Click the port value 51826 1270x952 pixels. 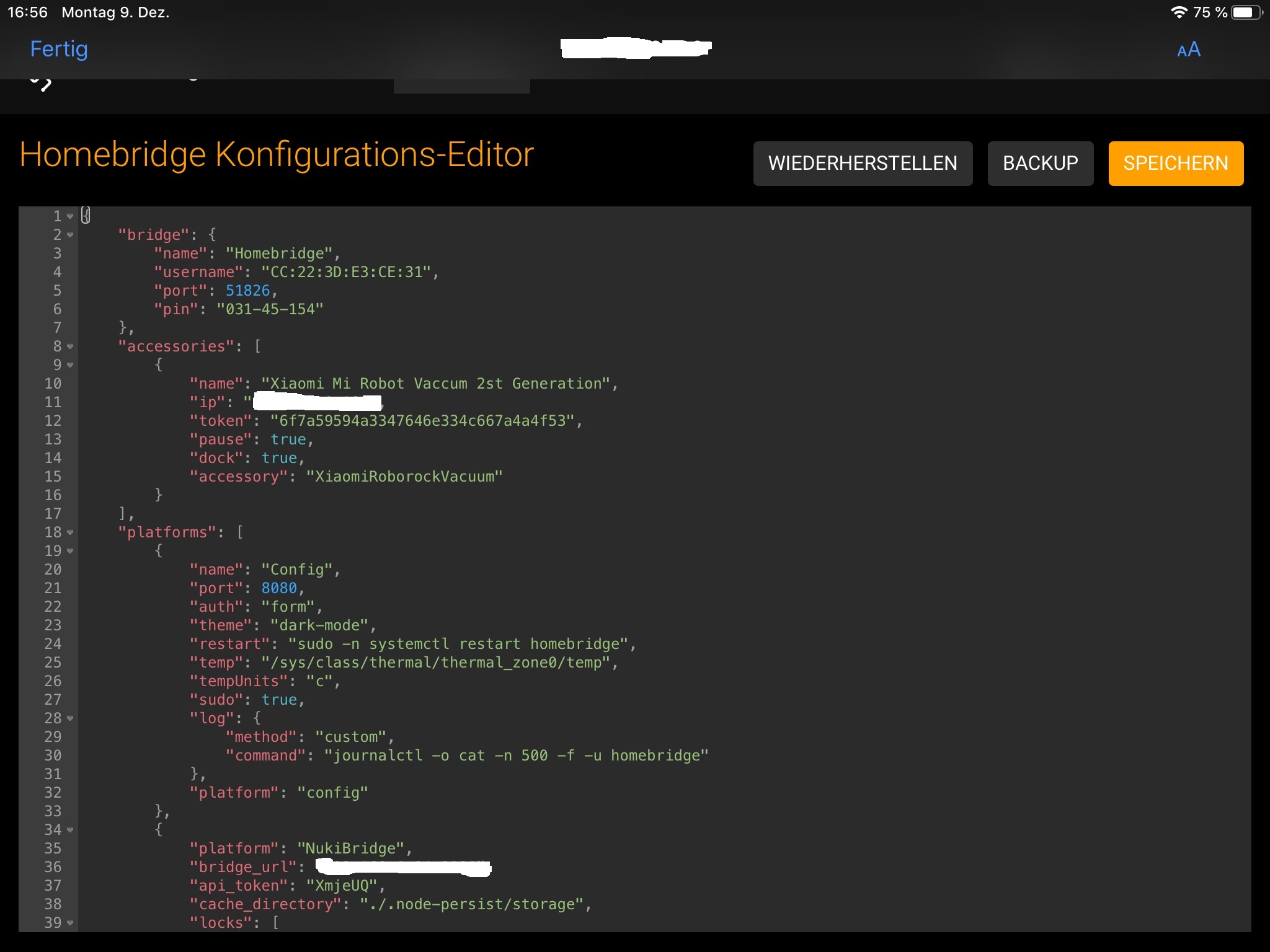tap(247, 291)
